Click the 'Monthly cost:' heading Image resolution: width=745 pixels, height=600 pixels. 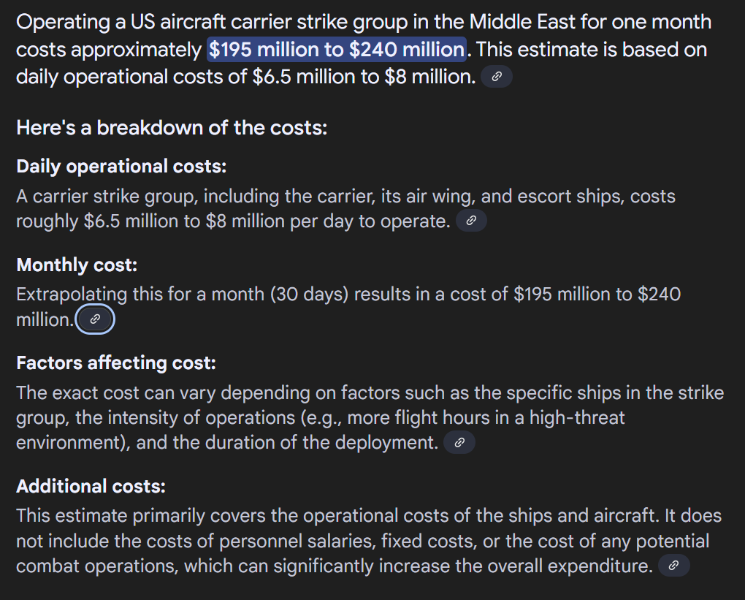coord(77,265)
